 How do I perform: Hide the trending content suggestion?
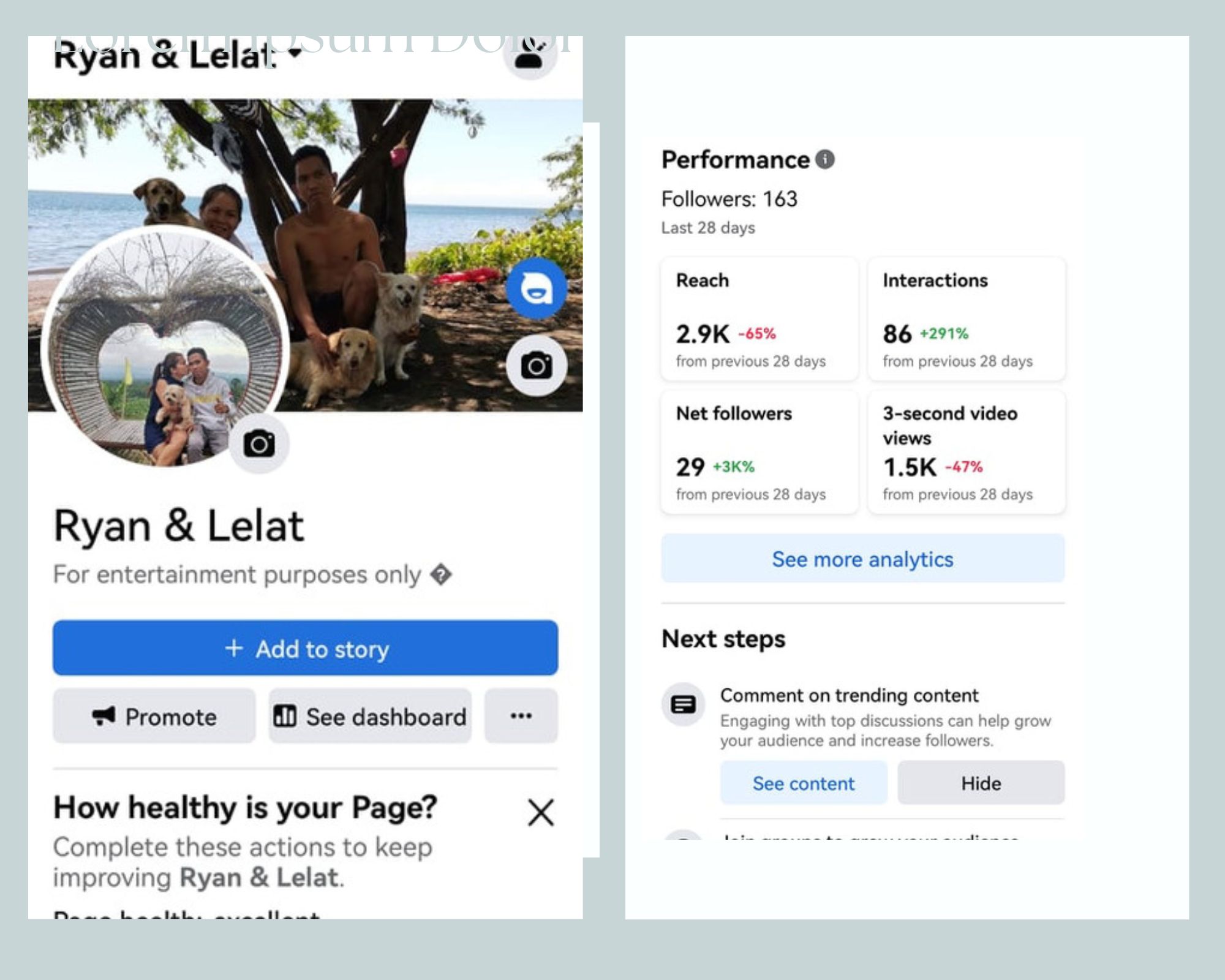pos(981,783)
